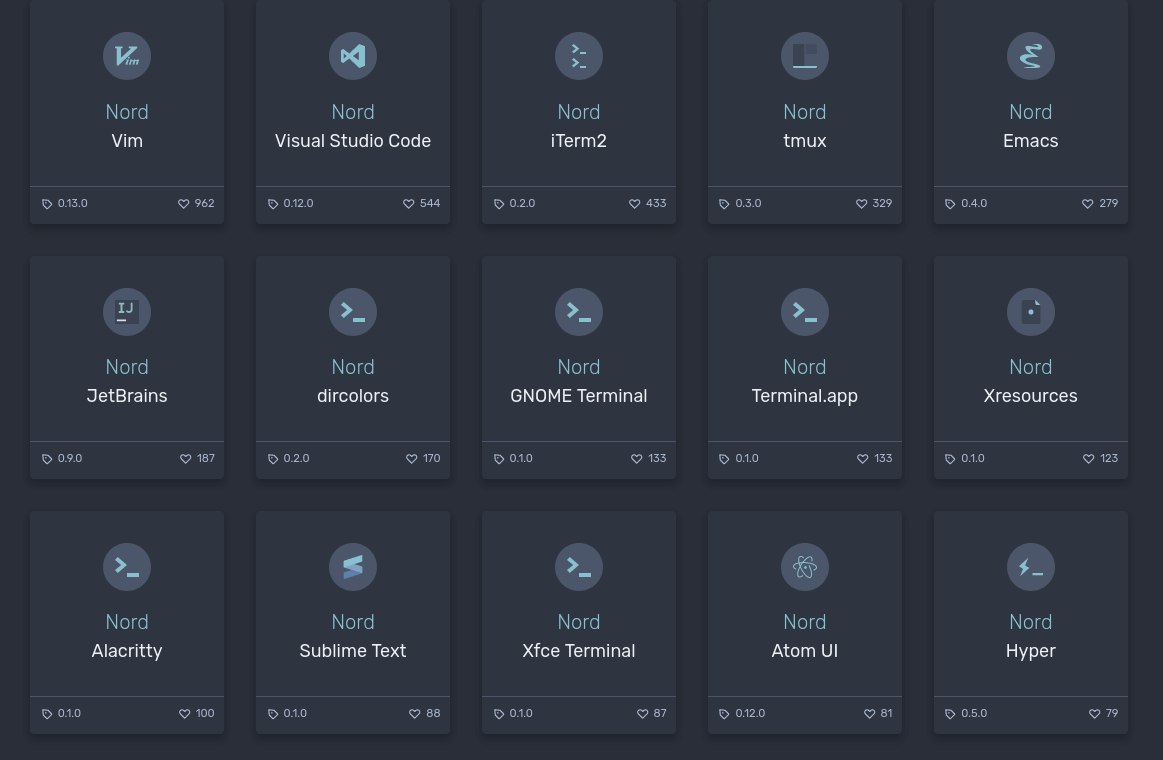Click the Emacs logo icon
Image resolution: width=1163 pixels, height=760 pixels.
pos(1031,56)
